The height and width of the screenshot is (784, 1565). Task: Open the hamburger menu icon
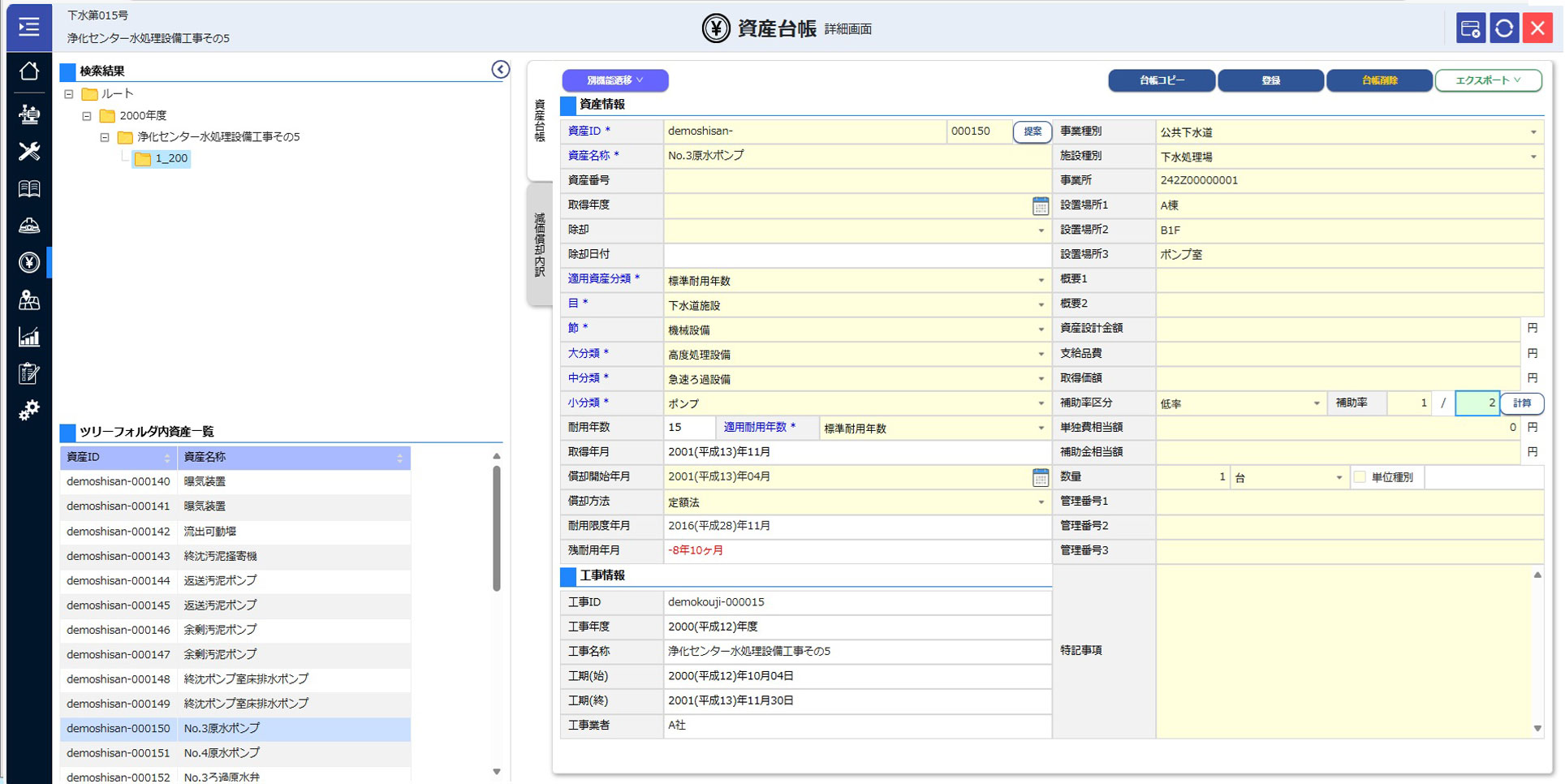point(29,27)
